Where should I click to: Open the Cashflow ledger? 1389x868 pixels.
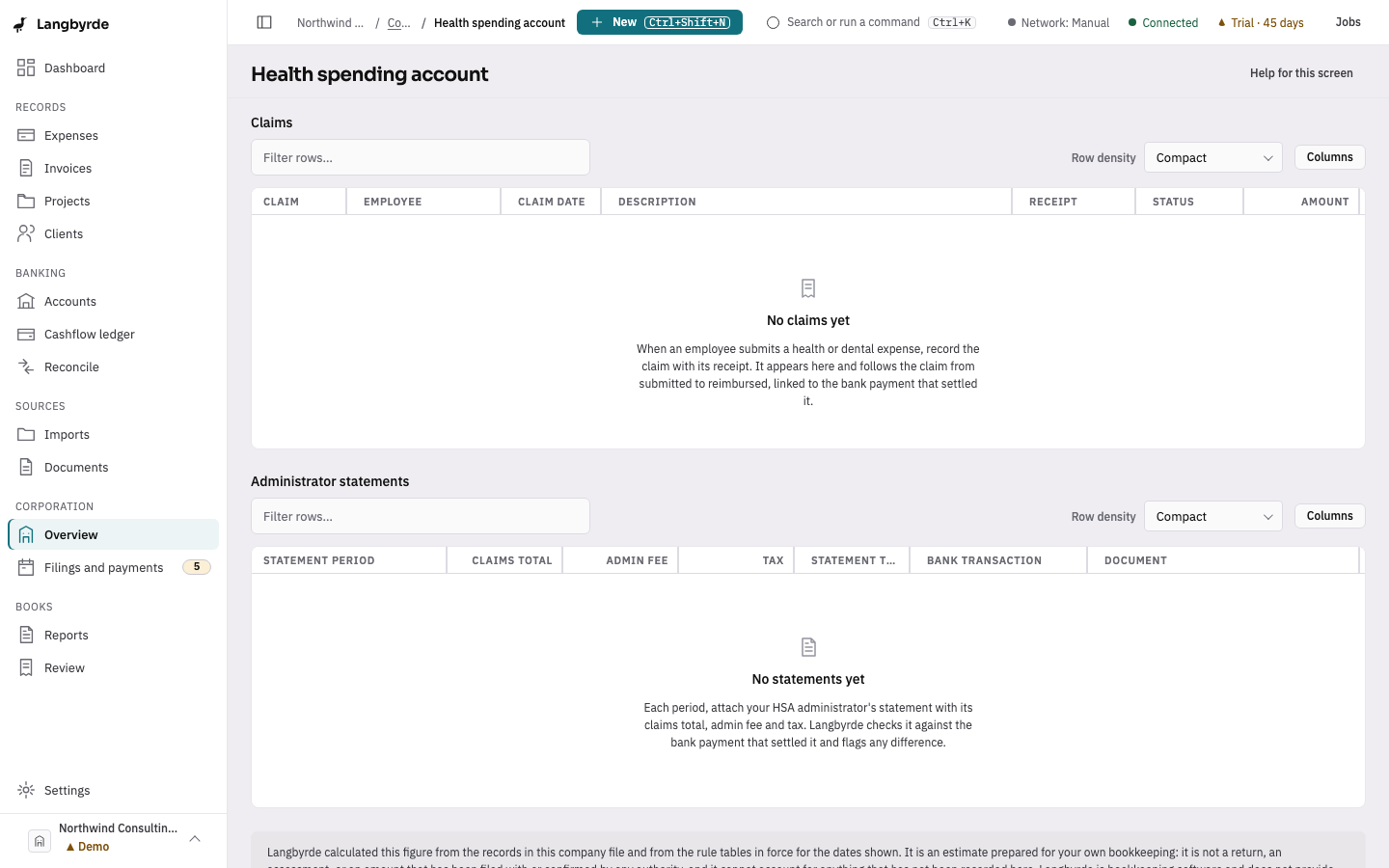point(113,335)
